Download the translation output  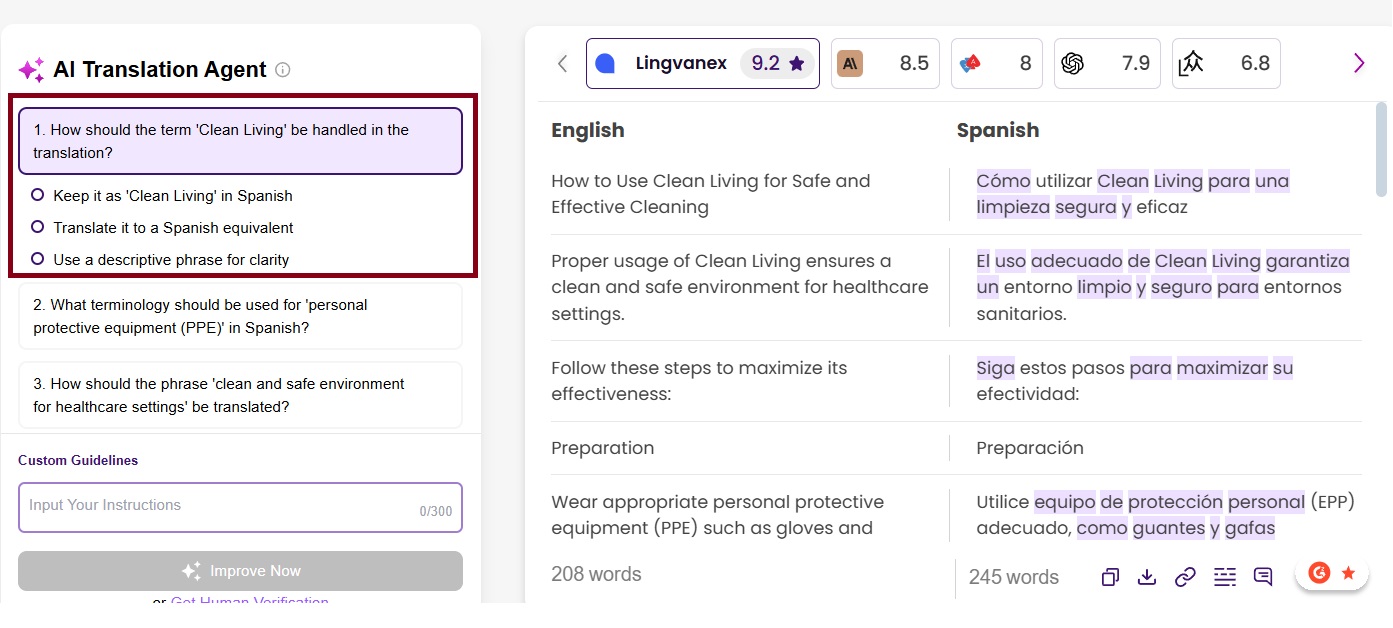1147,577
